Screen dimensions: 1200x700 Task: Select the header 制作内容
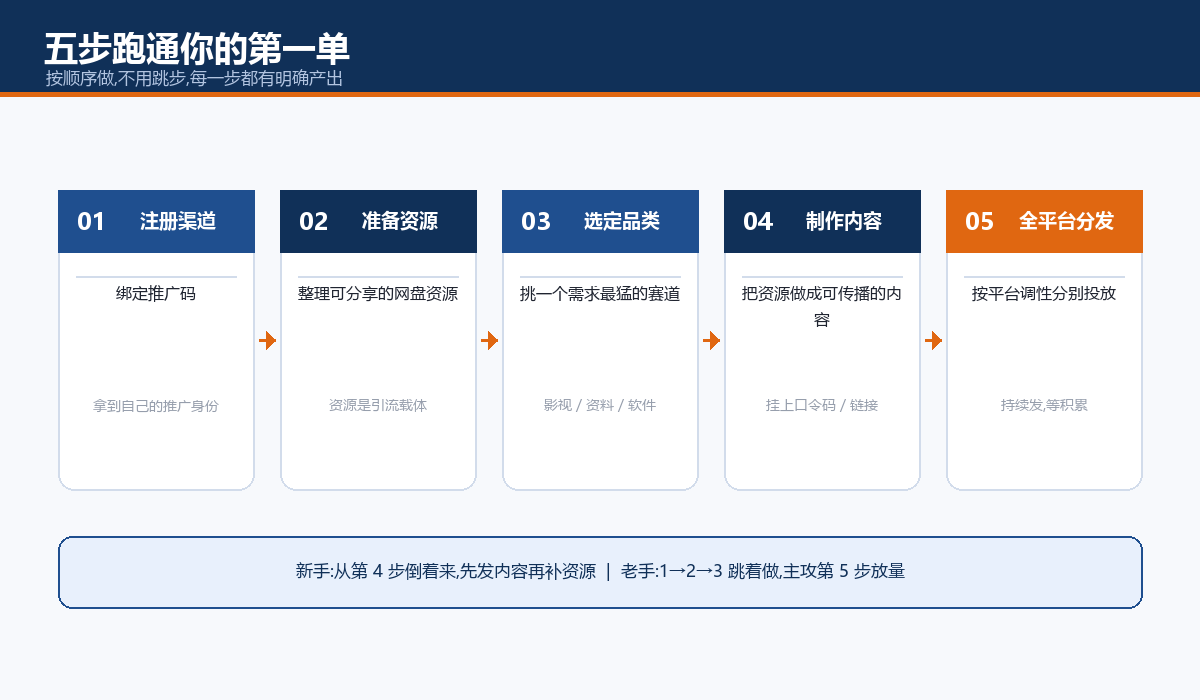(844, 222)
